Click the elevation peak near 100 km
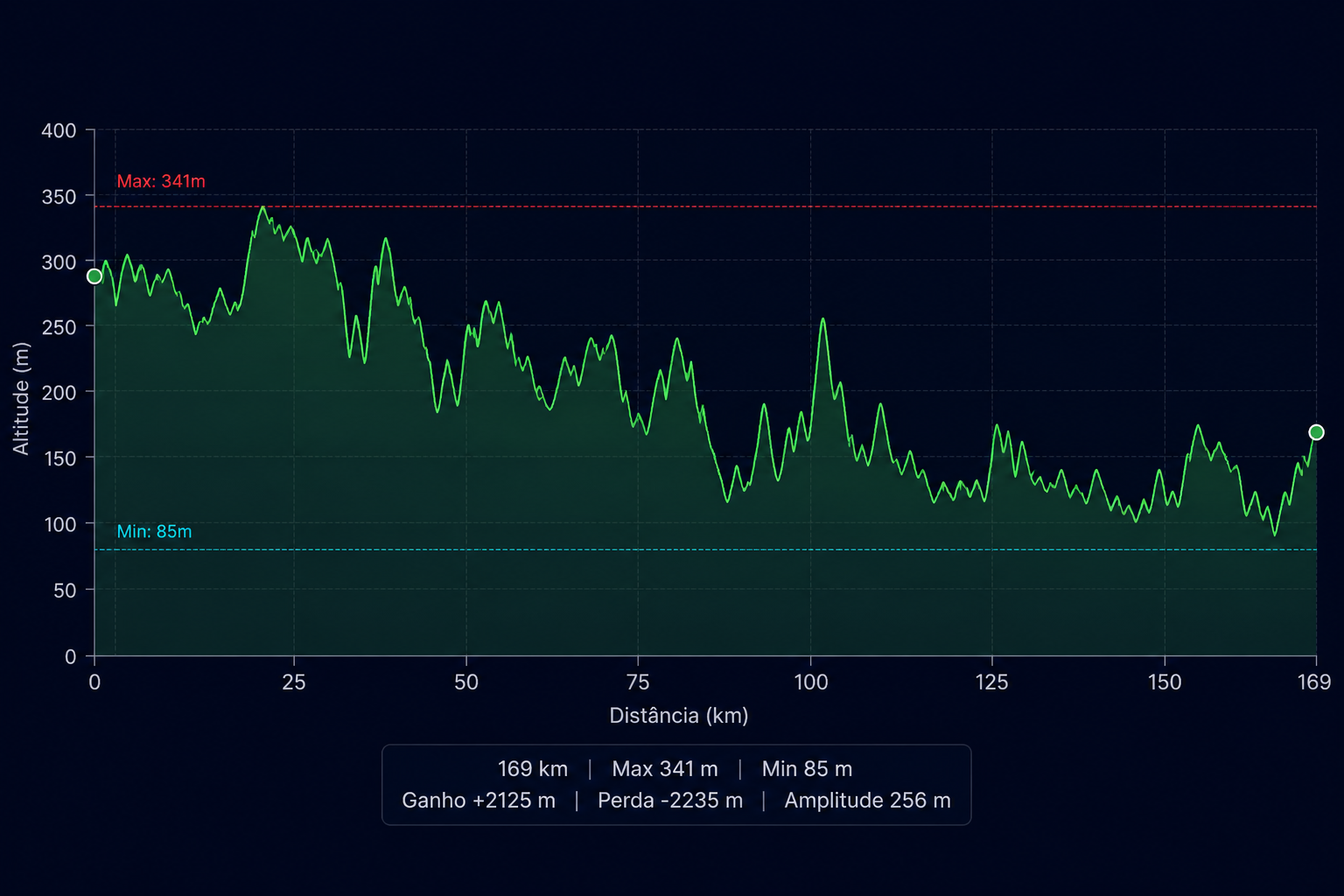The height and width of the screenshot is (896, 1344). pyautogui.click(x=822, y=319)
